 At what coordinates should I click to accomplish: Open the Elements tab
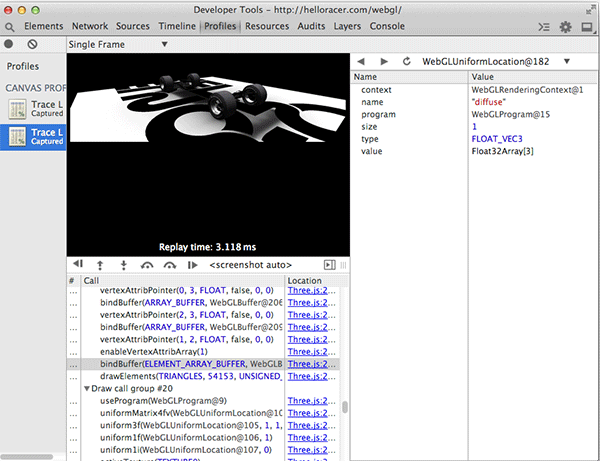coord(44,26)
